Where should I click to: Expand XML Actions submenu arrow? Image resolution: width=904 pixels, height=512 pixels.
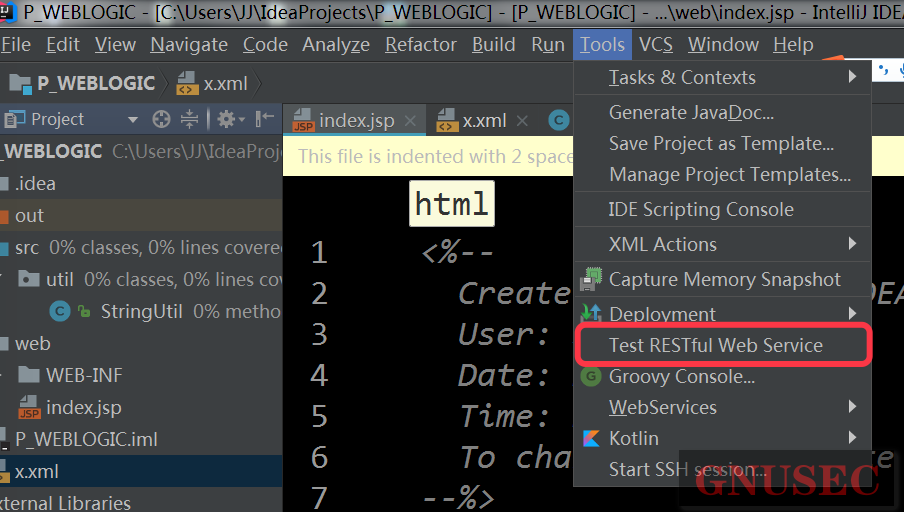(853, 243)
